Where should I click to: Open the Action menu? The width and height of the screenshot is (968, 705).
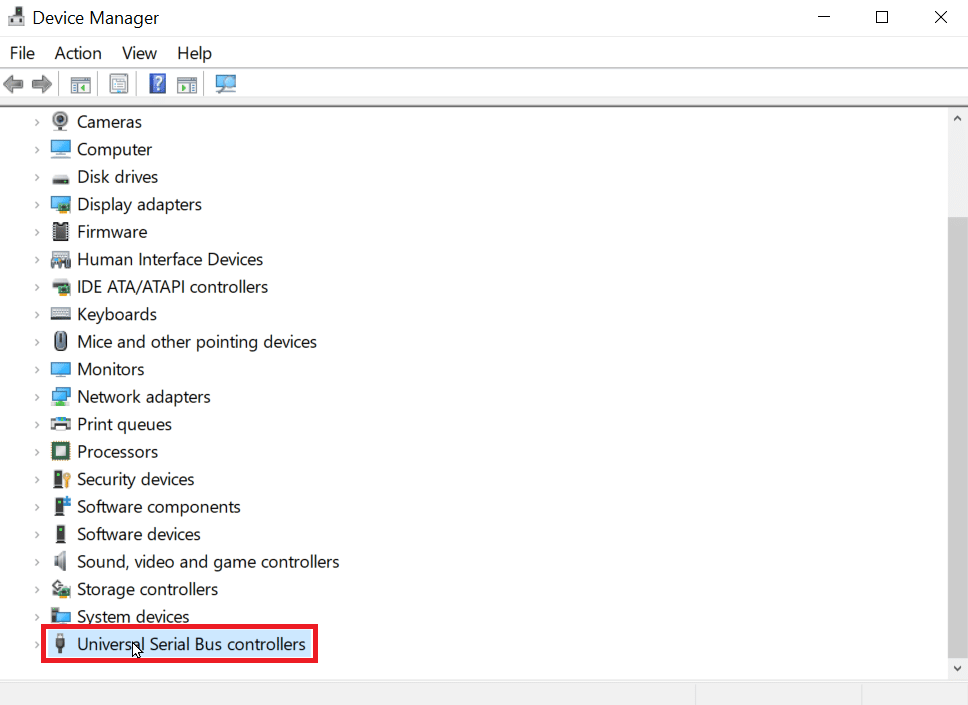pos(78,53)
